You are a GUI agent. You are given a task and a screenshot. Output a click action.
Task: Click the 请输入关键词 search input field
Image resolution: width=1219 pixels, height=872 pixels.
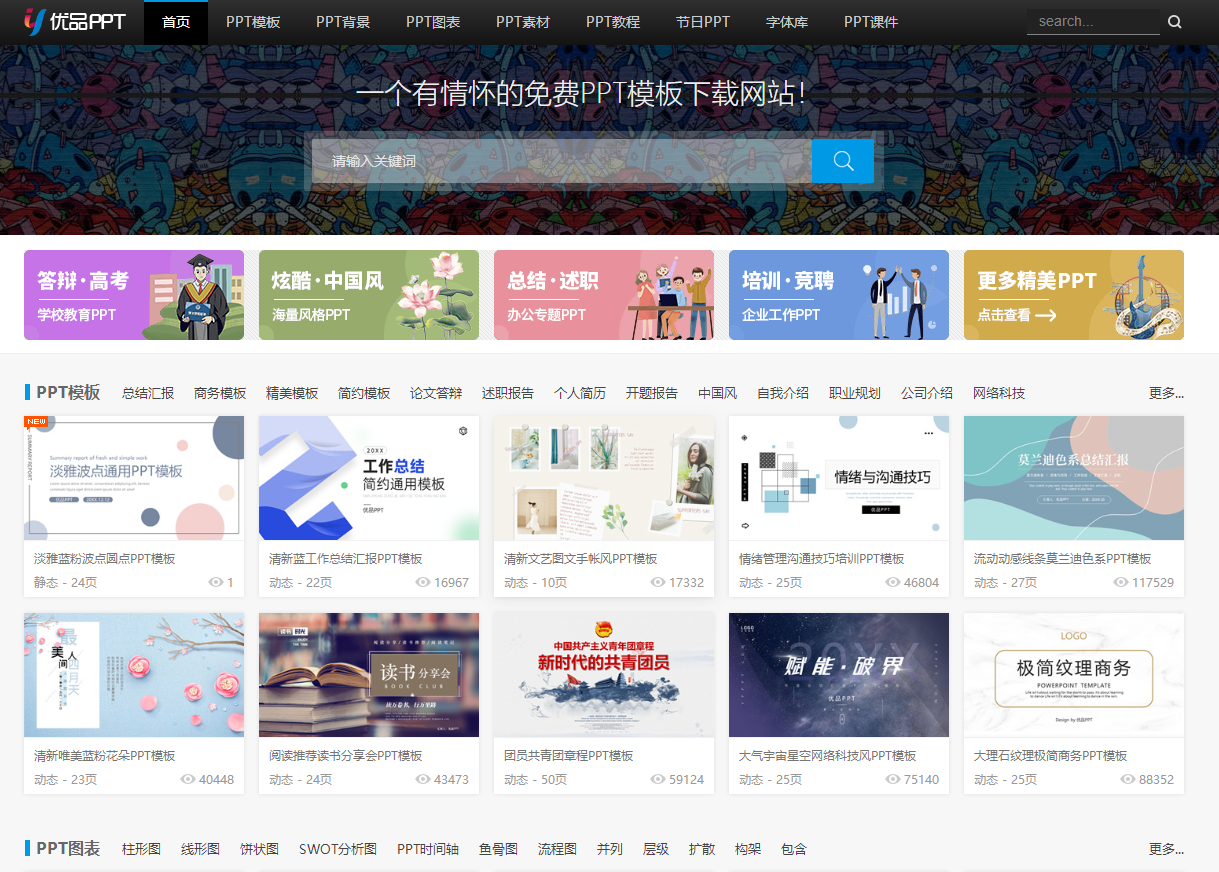tap(560, 160)
